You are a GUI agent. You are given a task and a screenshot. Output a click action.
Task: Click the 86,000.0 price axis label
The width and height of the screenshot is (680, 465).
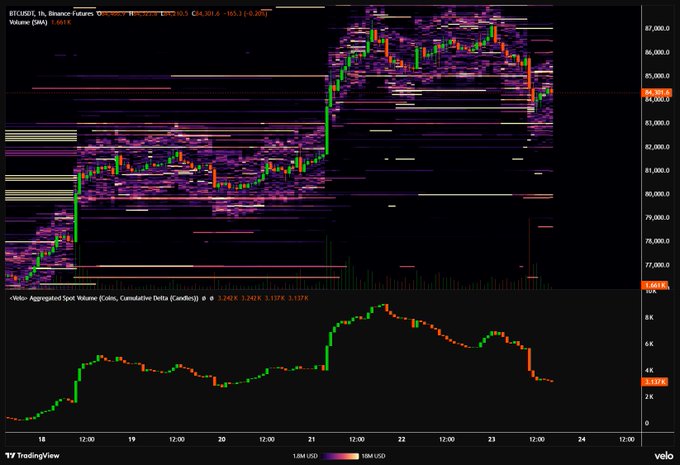point(657,52)
